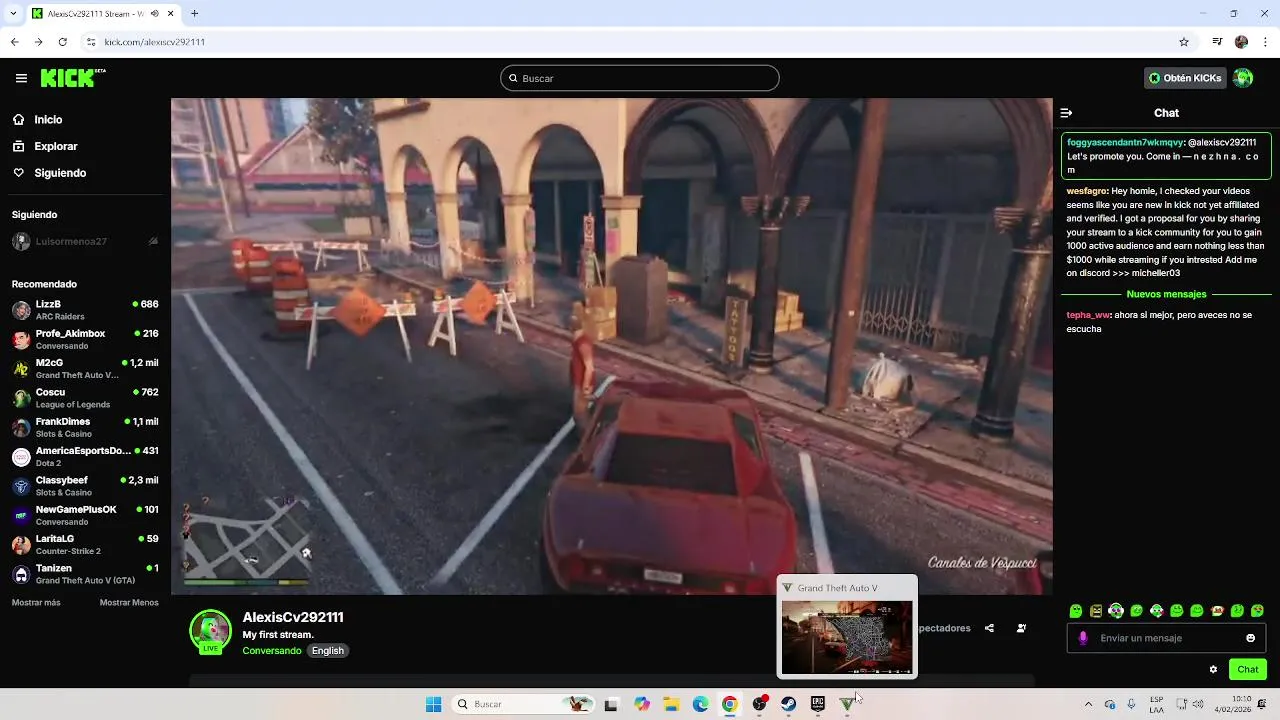The width and height of the screenshot is (1280, 720).
Task: Click the Obtén KICKs button
Action: click(x=1185, y=78)
